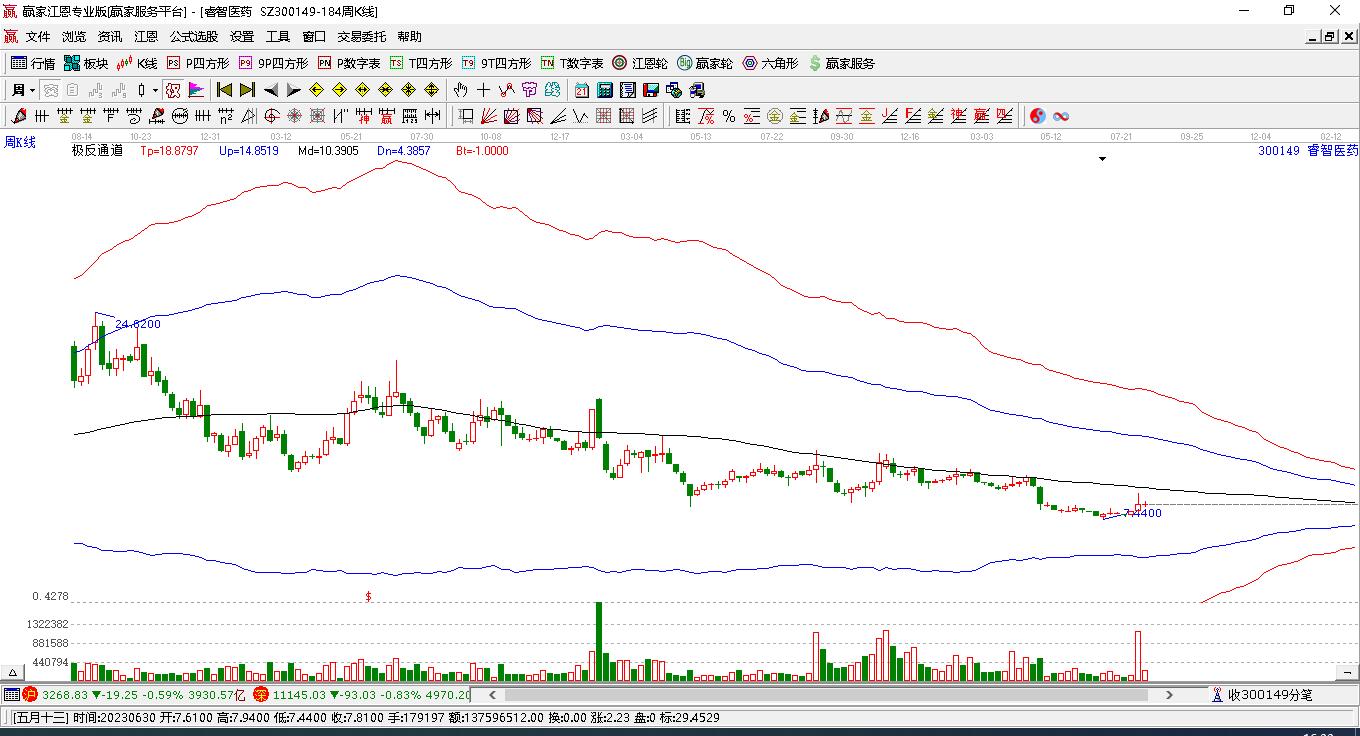Viewport: 1360px width, 736px height.
Task: Jump to first bar with skip-back icon
Action: tap(225, 90)
